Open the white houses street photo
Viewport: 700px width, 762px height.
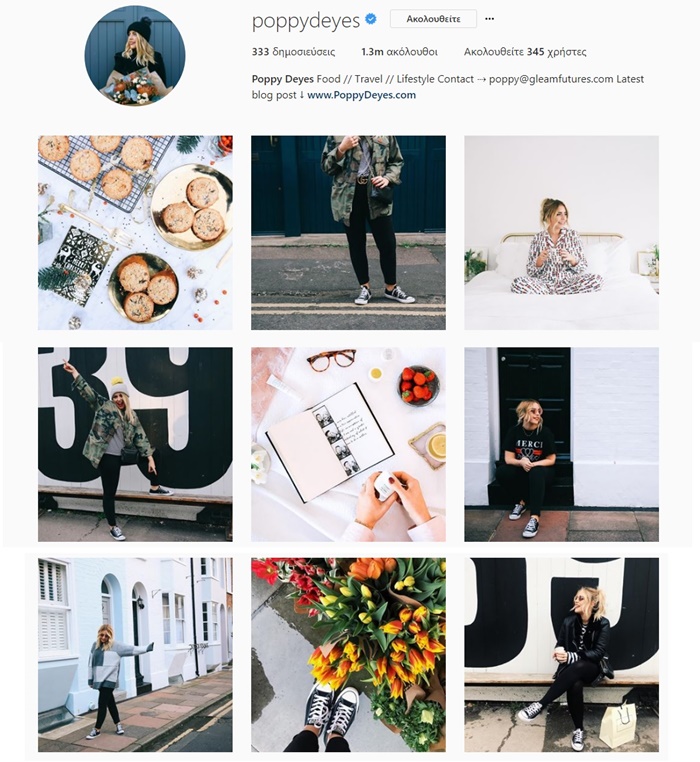135,655
